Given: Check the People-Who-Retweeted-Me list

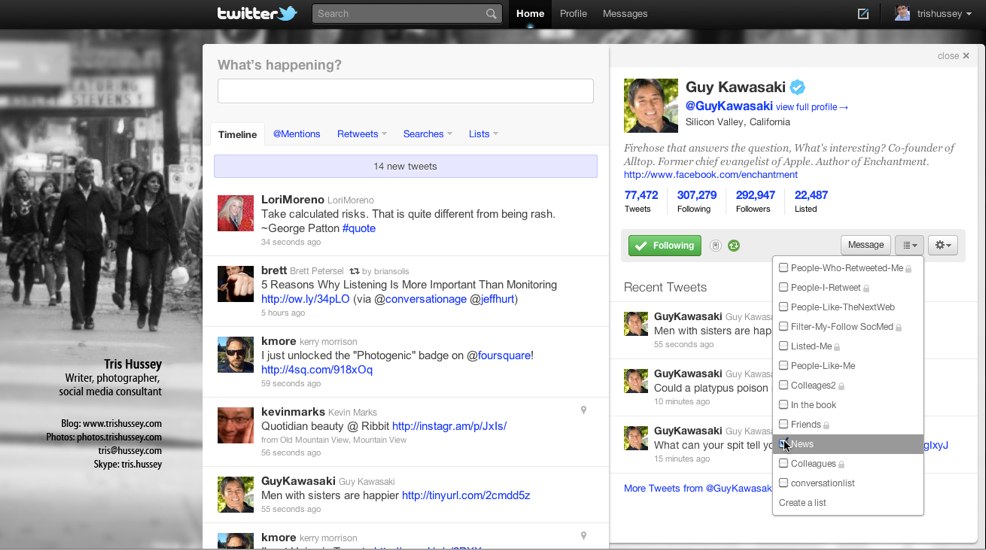Looking at the screenshot, I should point(783,268).
